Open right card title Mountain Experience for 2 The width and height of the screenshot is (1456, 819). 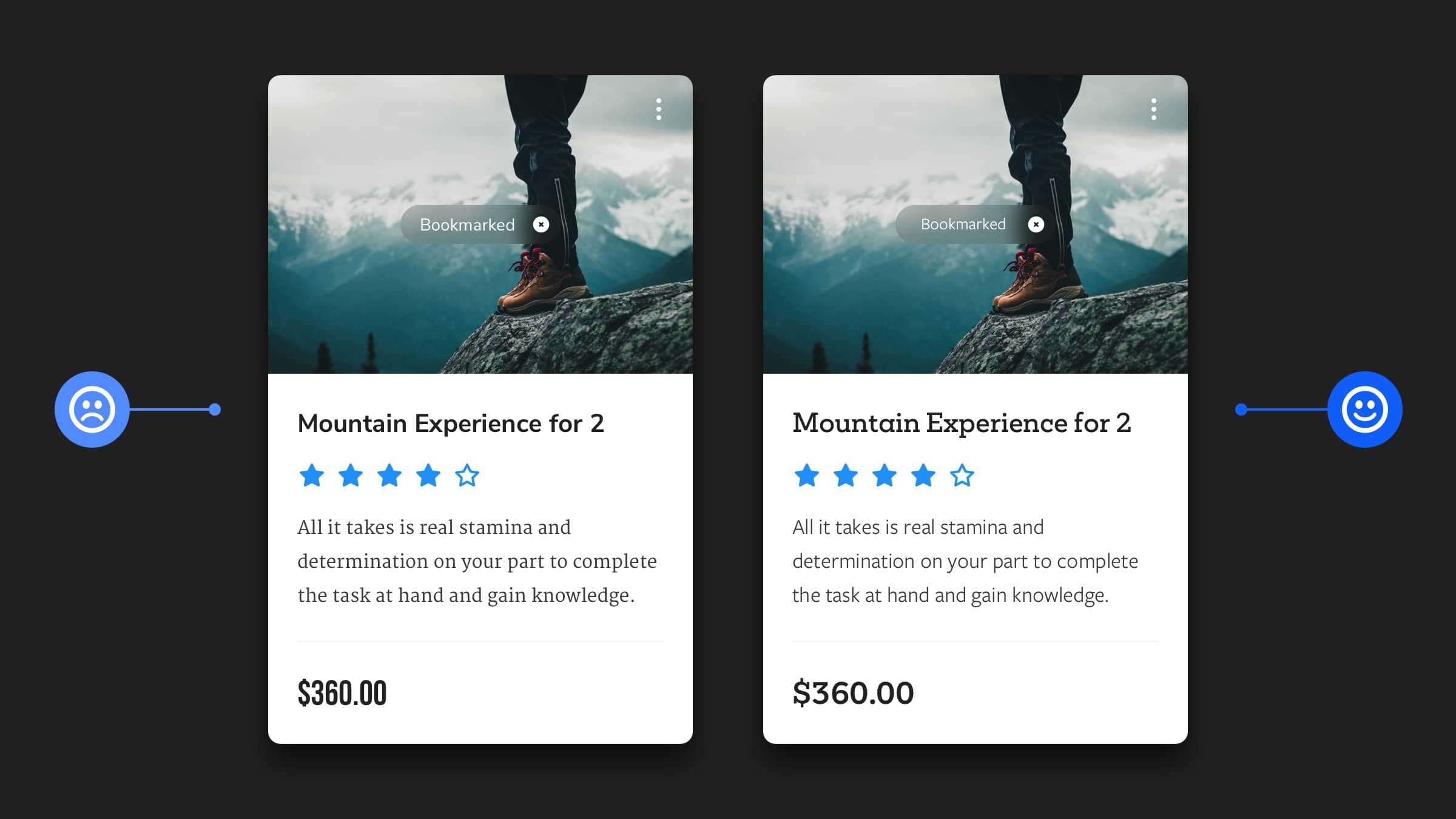click(962, 423)
